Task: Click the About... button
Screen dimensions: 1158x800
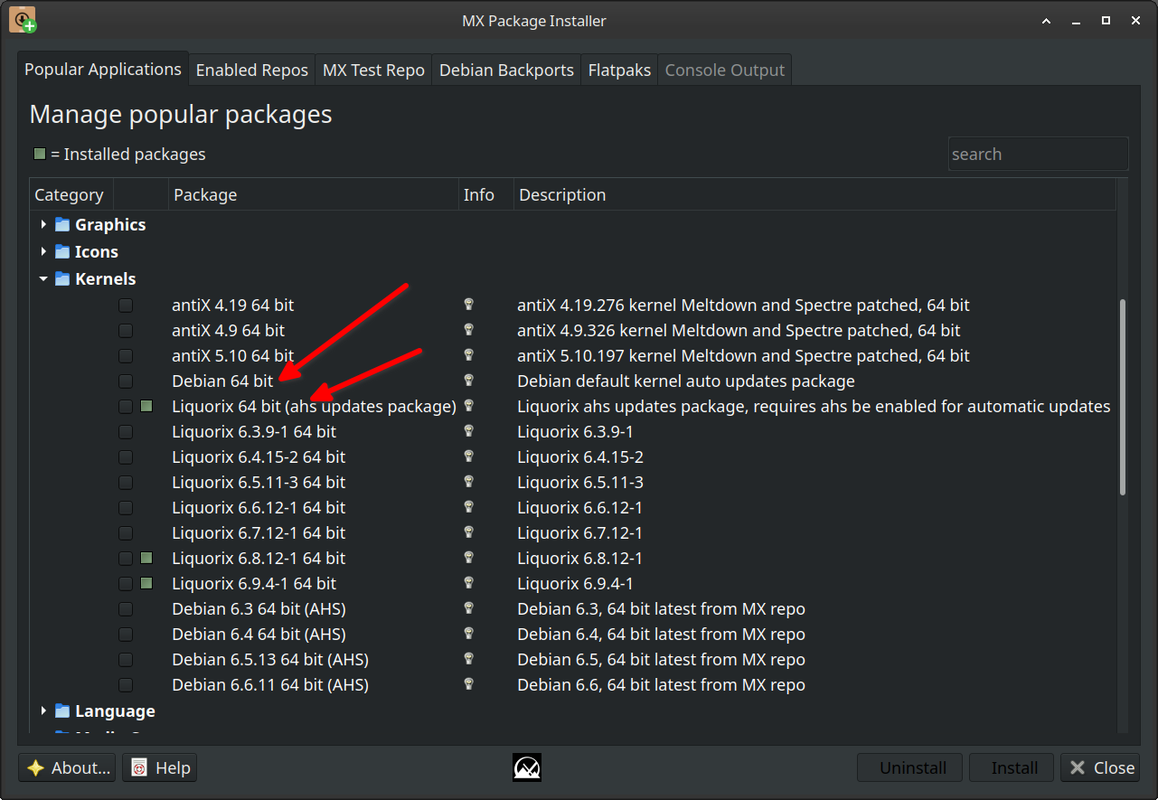Action: 67,767
